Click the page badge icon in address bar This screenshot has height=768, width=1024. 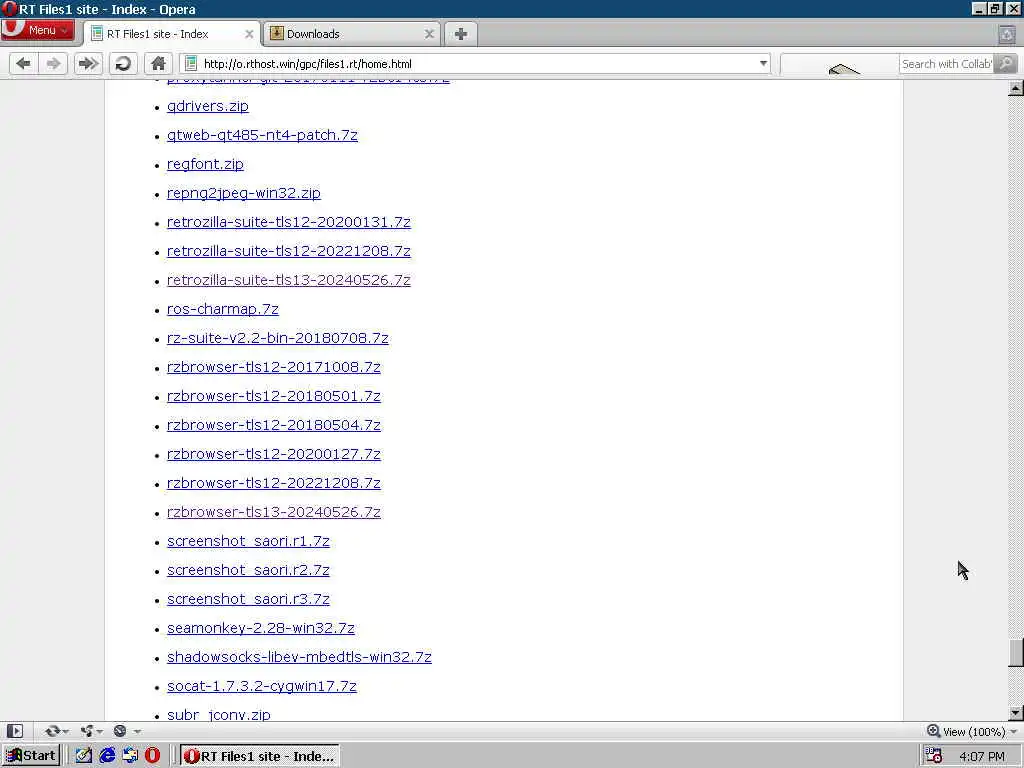[x=191, y=63]
